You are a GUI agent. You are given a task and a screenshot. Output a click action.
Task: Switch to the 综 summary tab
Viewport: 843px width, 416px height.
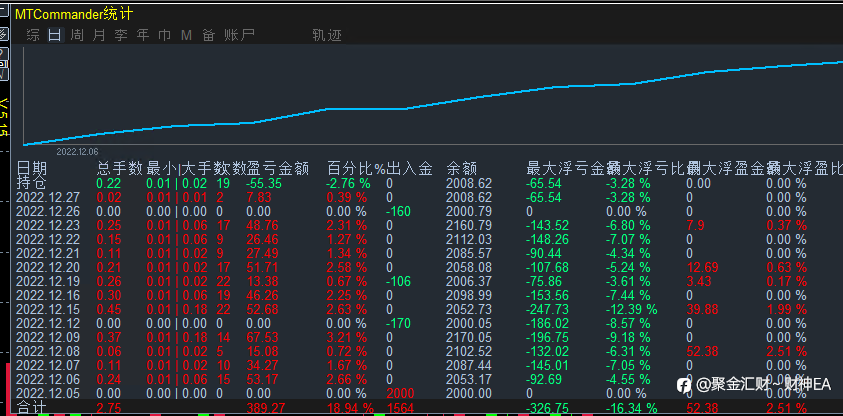click(33, 35)
